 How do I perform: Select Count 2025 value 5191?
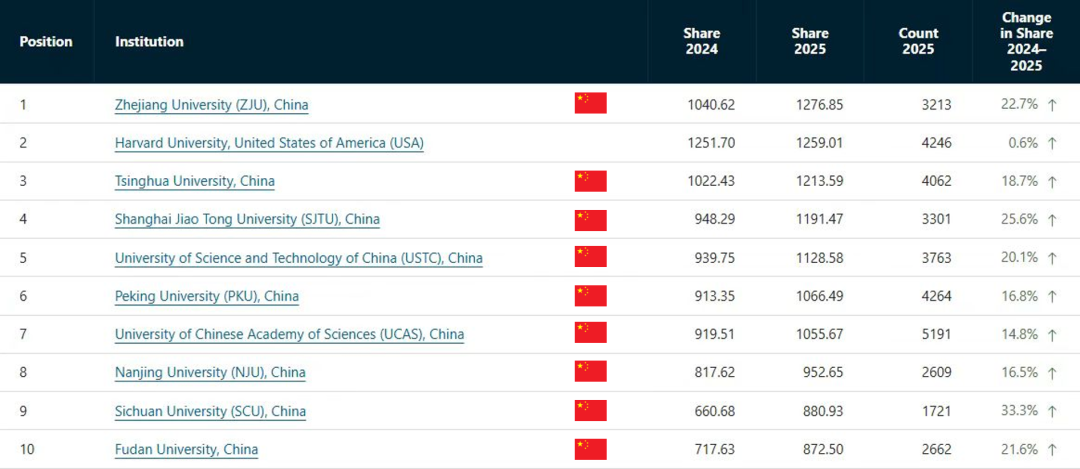click(937, 335)
